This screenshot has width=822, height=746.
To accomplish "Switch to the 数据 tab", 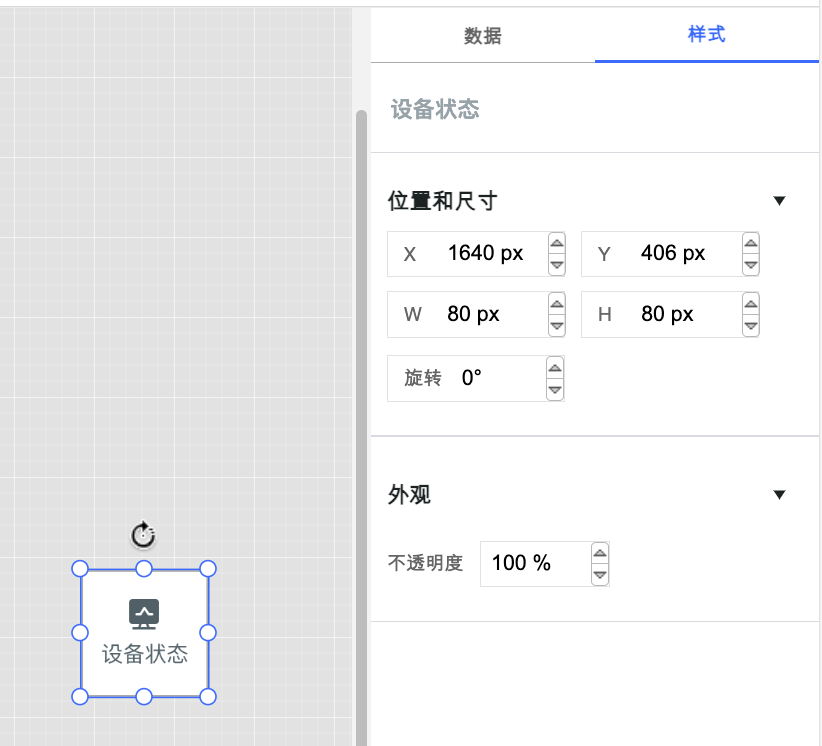I will (x=482, y=36).
